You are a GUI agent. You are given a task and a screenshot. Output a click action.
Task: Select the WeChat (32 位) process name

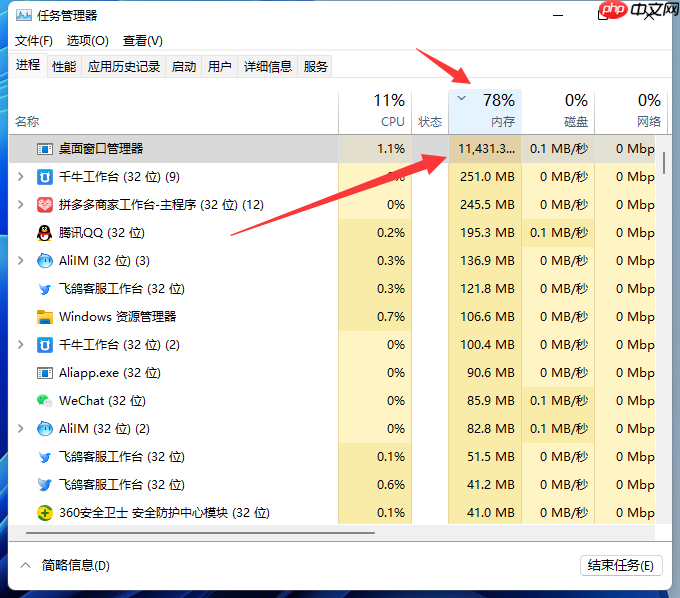(x=102, y=401)
